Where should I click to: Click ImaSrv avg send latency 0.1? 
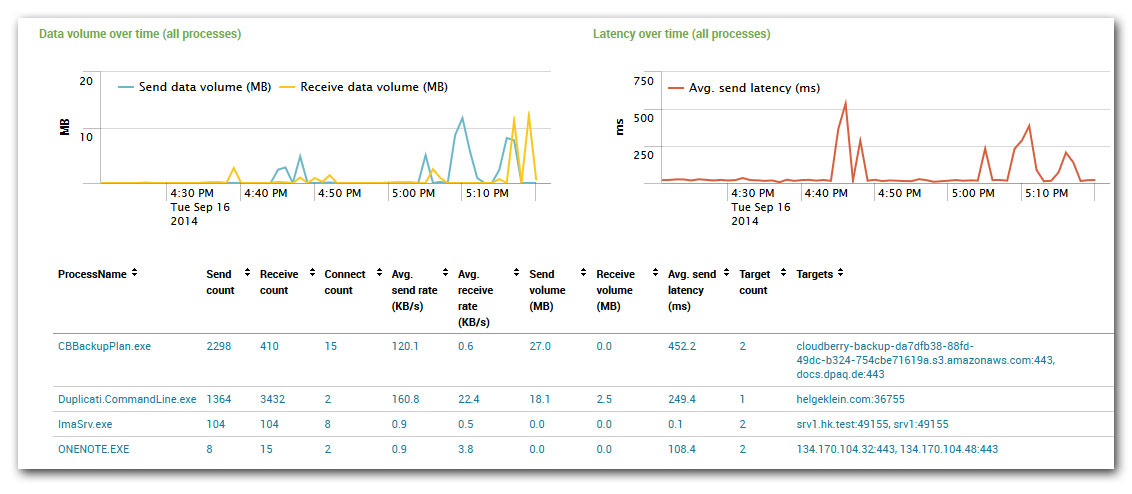click(676, 424)
